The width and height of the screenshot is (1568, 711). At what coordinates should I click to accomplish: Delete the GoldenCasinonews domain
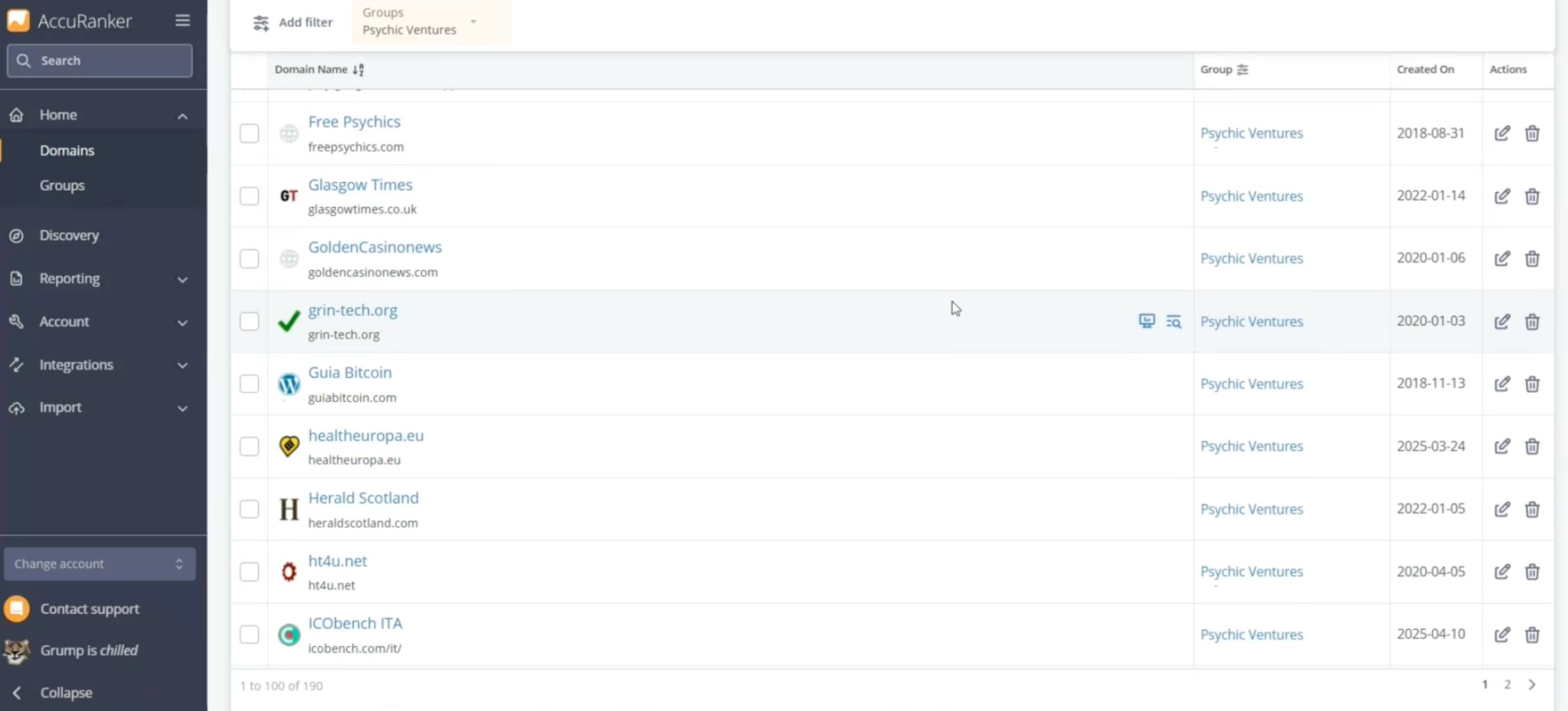[x=1532, y=259]
